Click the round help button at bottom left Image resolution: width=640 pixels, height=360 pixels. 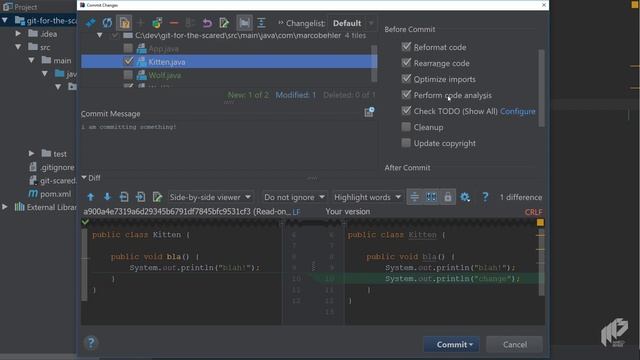coord(91,342)
